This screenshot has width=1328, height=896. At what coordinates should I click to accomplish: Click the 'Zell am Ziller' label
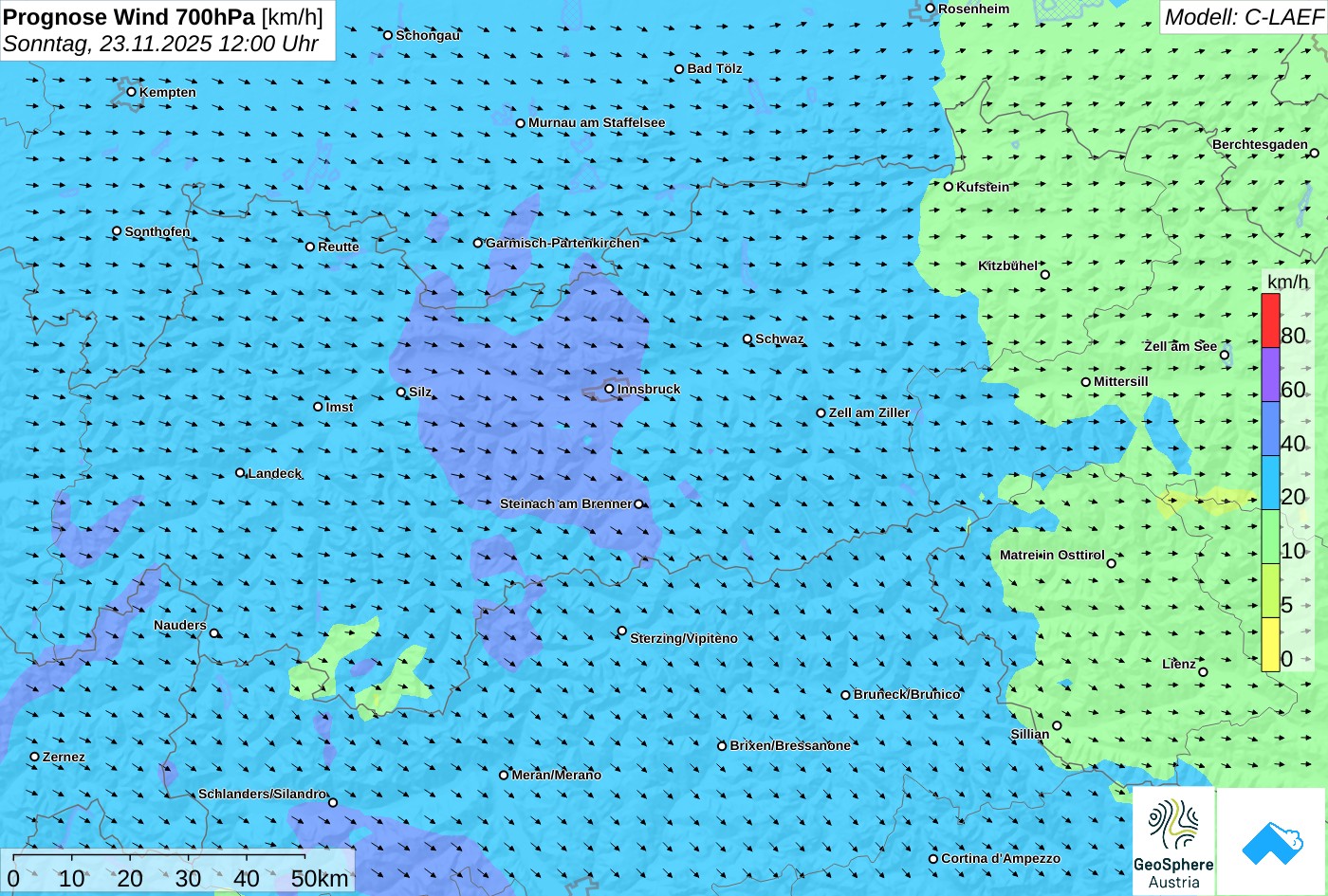(869, 412)
